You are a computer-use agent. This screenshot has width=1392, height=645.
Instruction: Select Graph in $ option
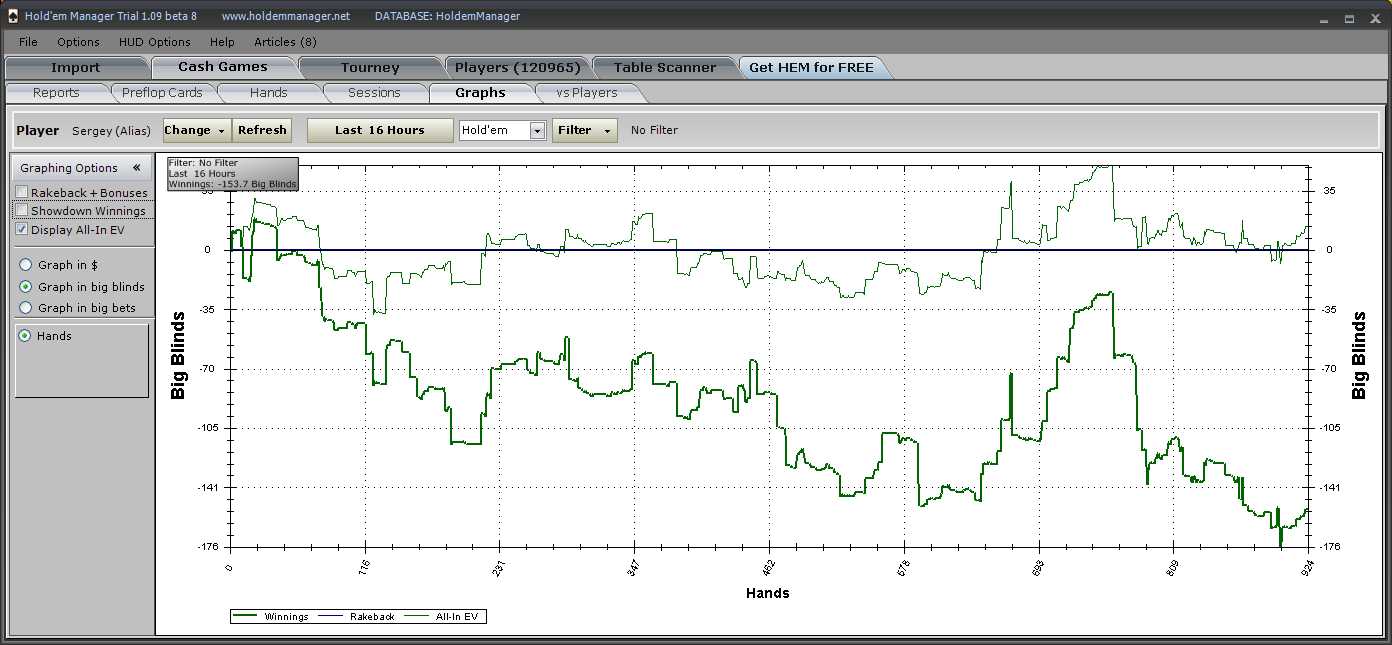click(26, 265)
